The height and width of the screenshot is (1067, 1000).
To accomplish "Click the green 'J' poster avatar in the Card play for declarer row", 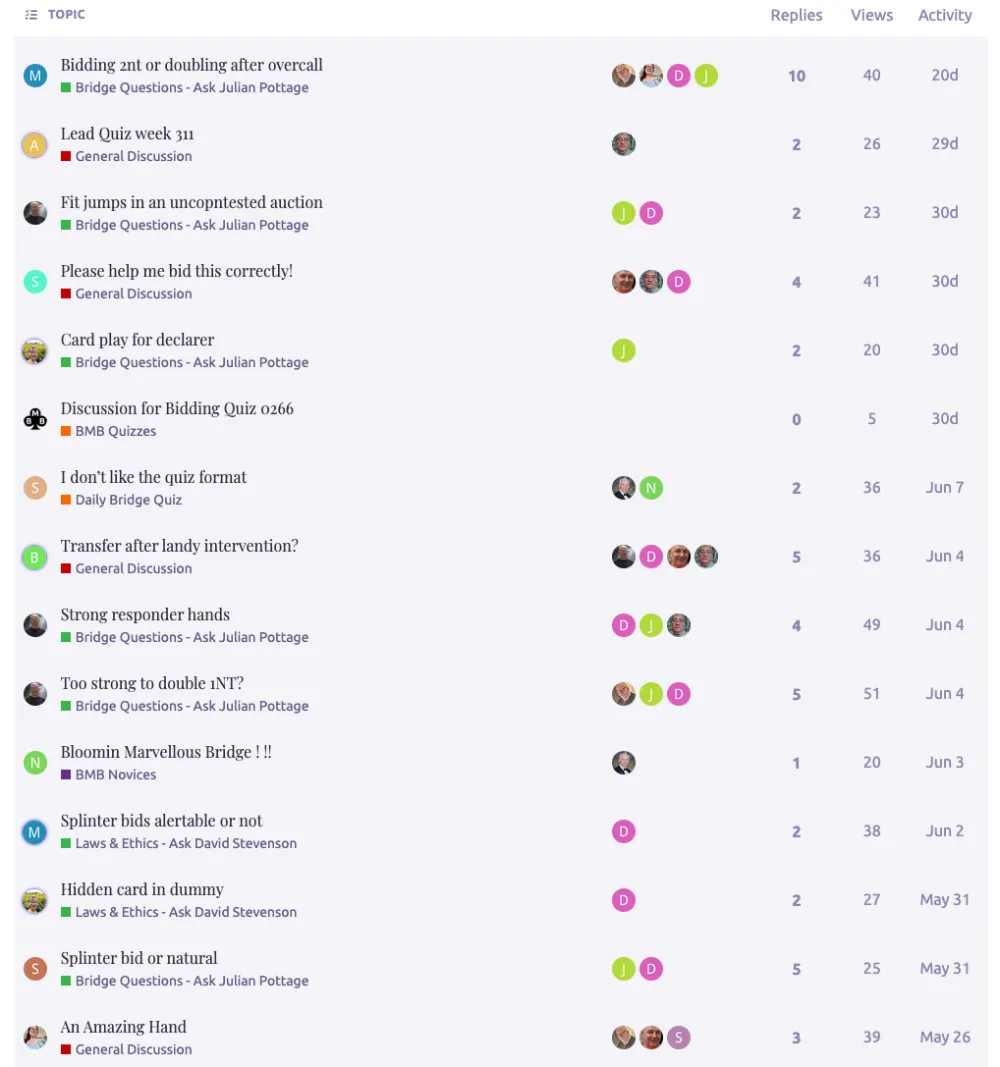I will (x=624, y=350).
